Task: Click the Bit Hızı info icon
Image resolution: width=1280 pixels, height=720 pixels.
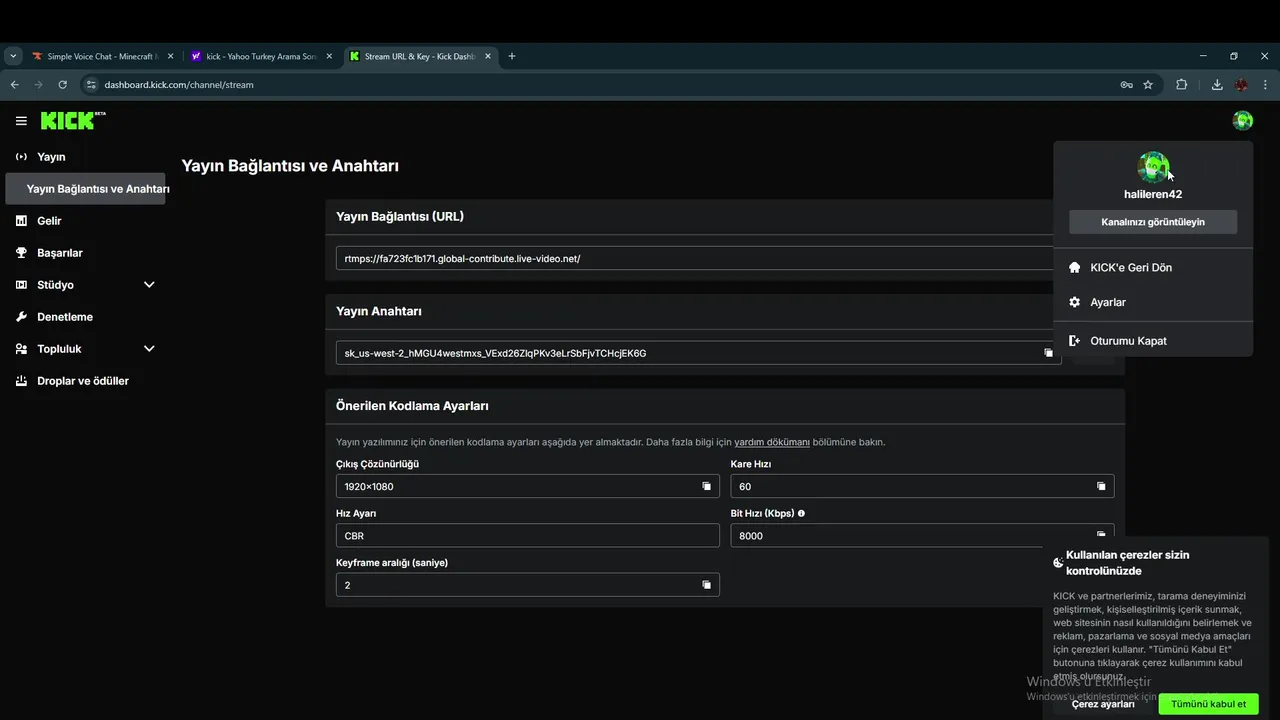Action: tap(801, 514)
